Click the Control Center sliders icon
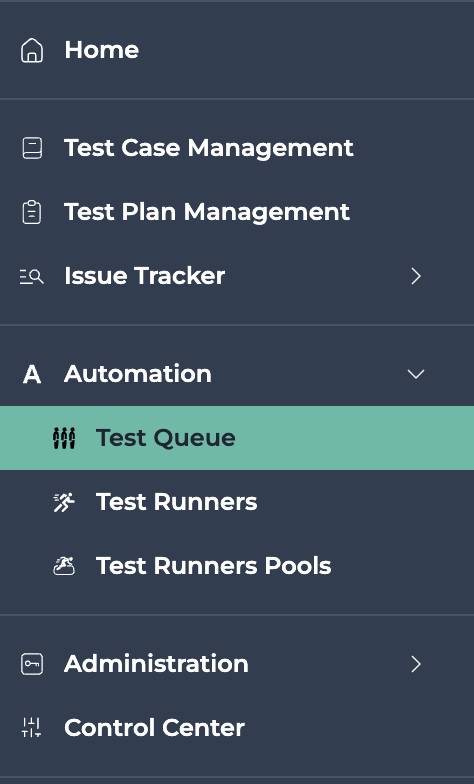This screenshot has width=474, height=784. 32,728
